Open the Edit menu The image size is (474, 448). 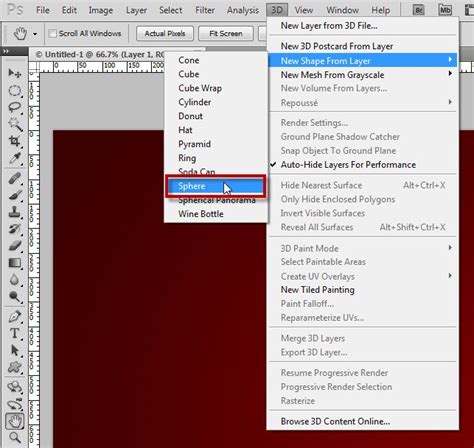(x=69, y=10)
